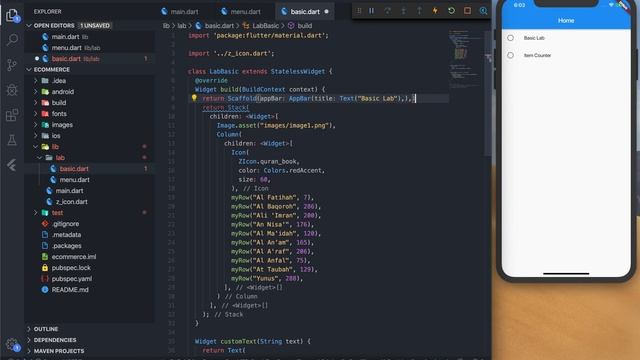Open pubspec.lock file

pyautogui.click(x=71, y=268)
